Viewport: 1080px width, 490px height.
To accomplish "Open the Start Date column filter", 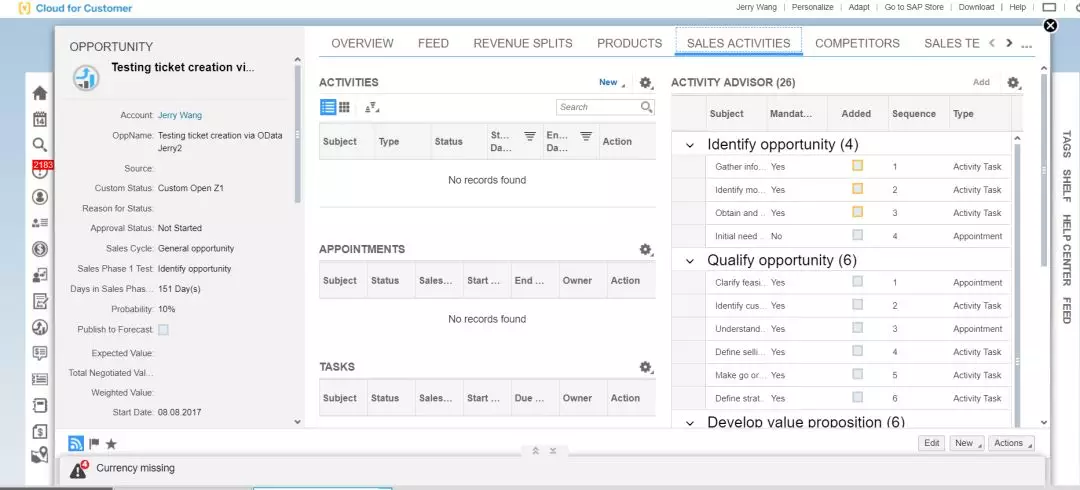I will [x=530, y=136].
